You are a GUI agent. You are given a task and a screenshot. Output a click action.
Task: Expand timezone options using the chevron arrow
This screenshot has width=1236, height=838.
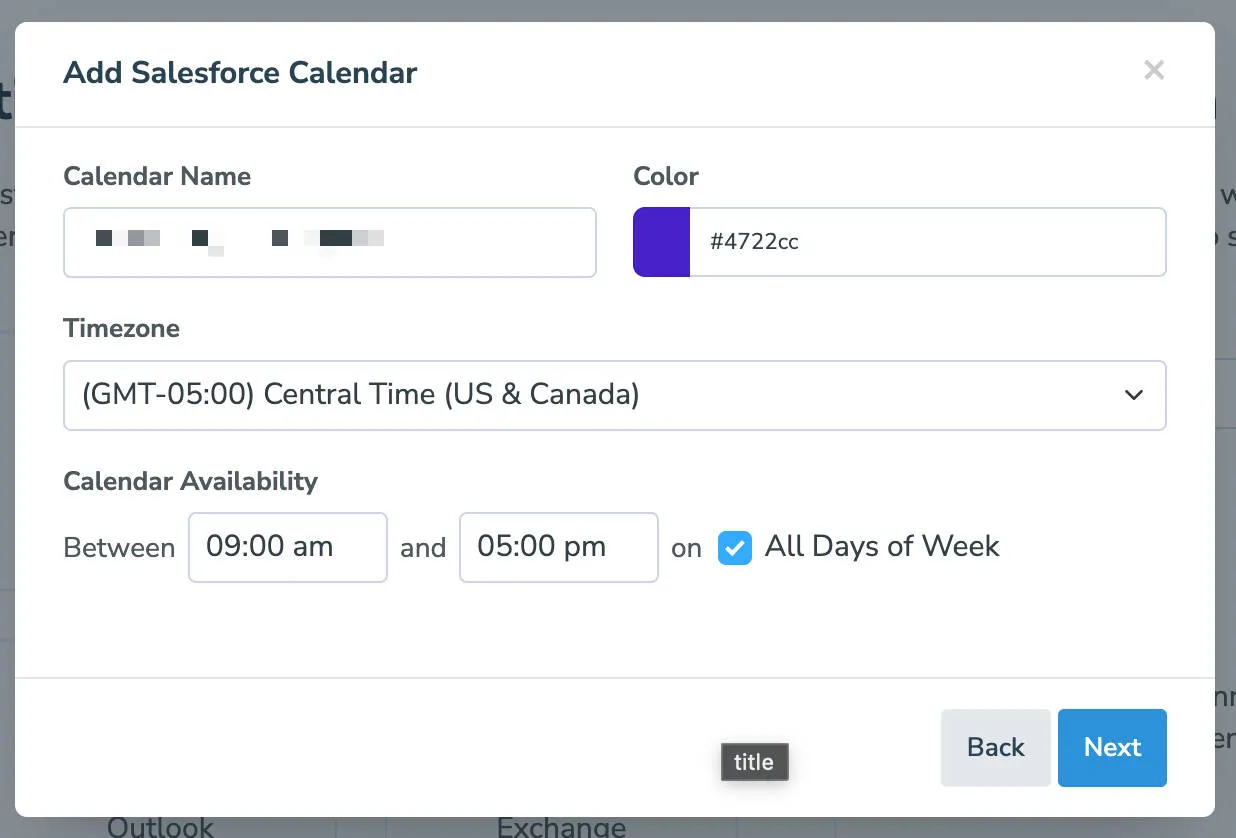pyautogui.click(x=1133, y=395)
